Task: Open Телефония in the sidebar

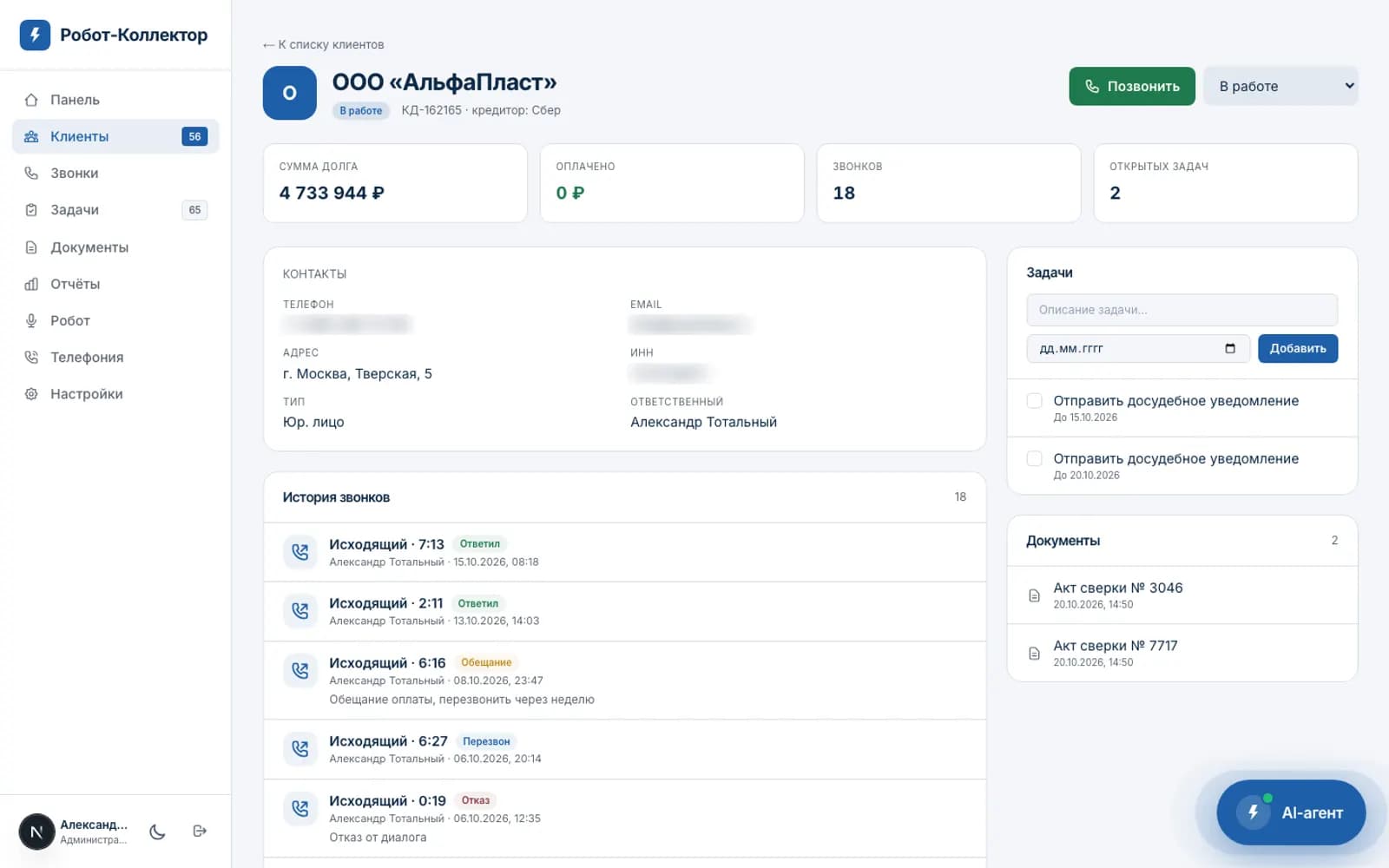Action: tap(115, 357)
